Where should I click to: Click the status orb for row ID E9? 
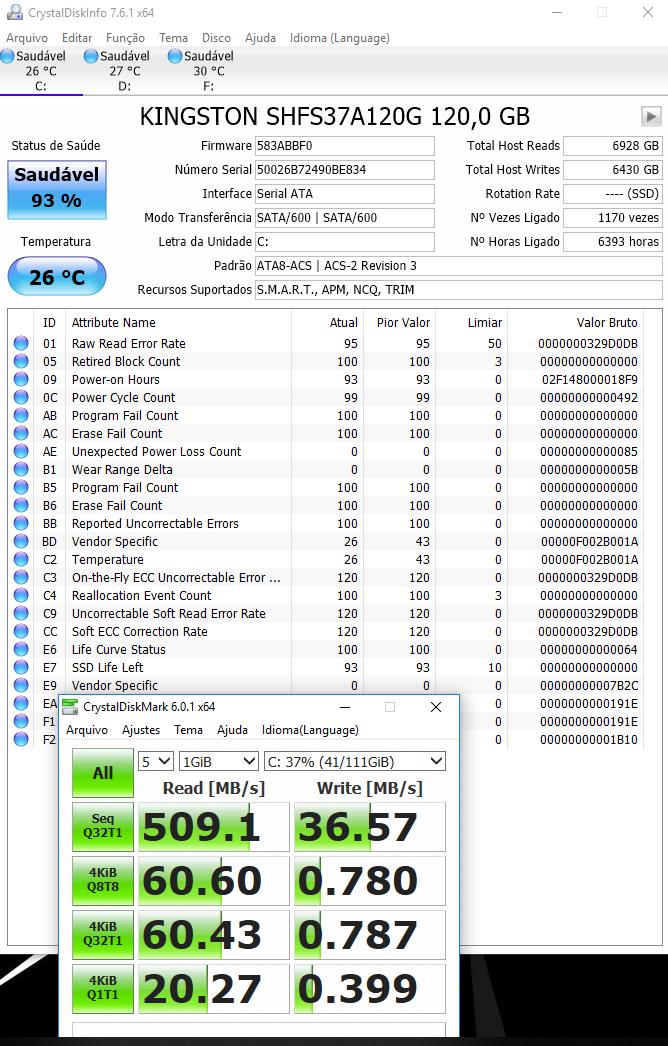tap(21, 686)
